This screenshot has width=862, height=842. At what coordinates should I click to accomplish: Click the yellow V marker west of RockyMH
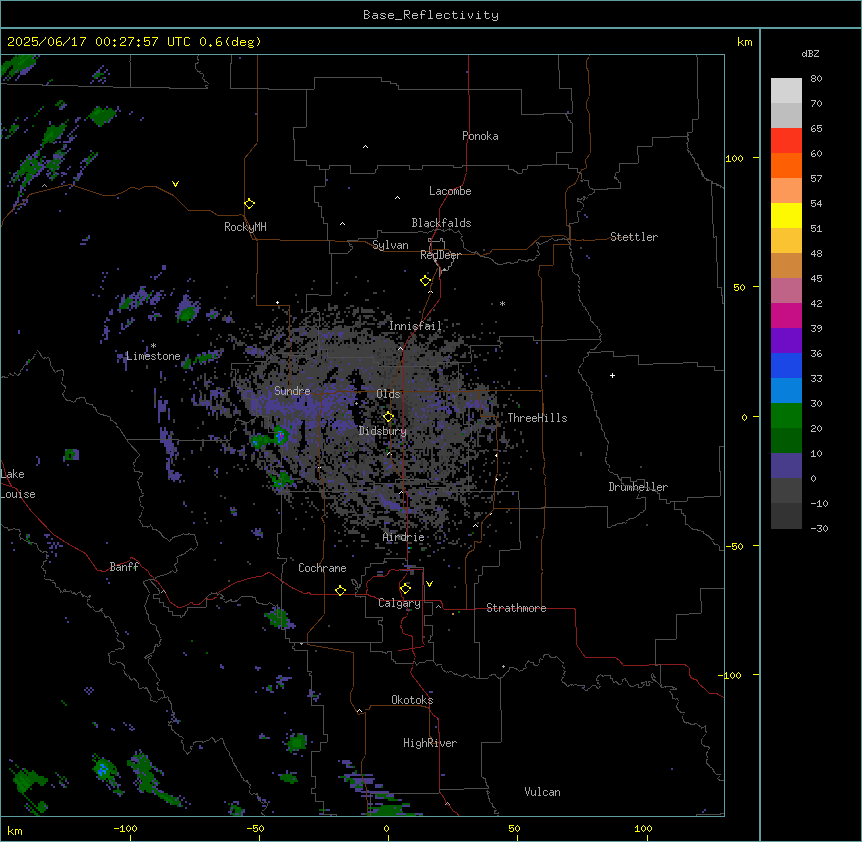click(175, 184)
